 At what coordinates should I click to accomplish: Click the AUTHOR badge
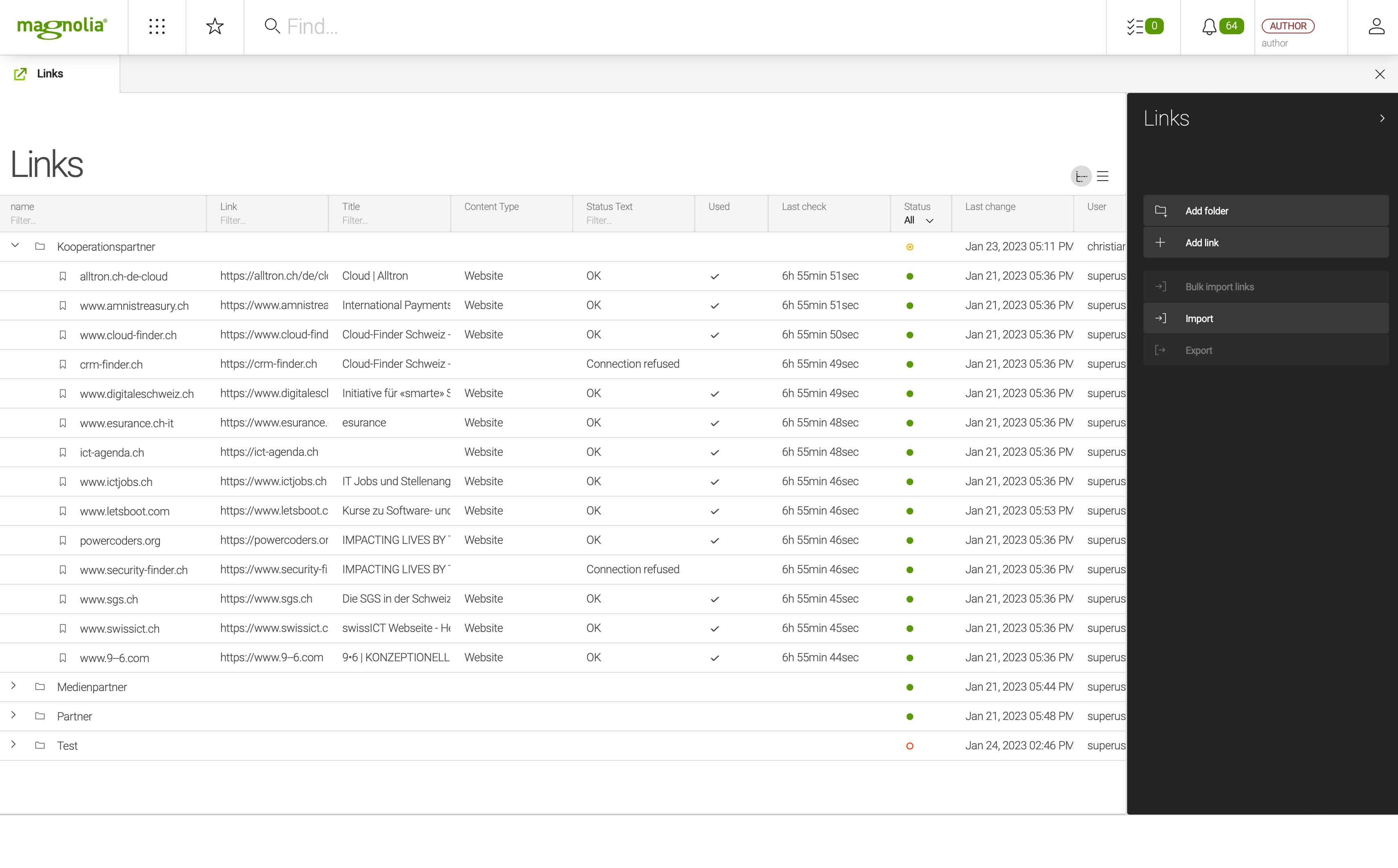coord(1288,26)
